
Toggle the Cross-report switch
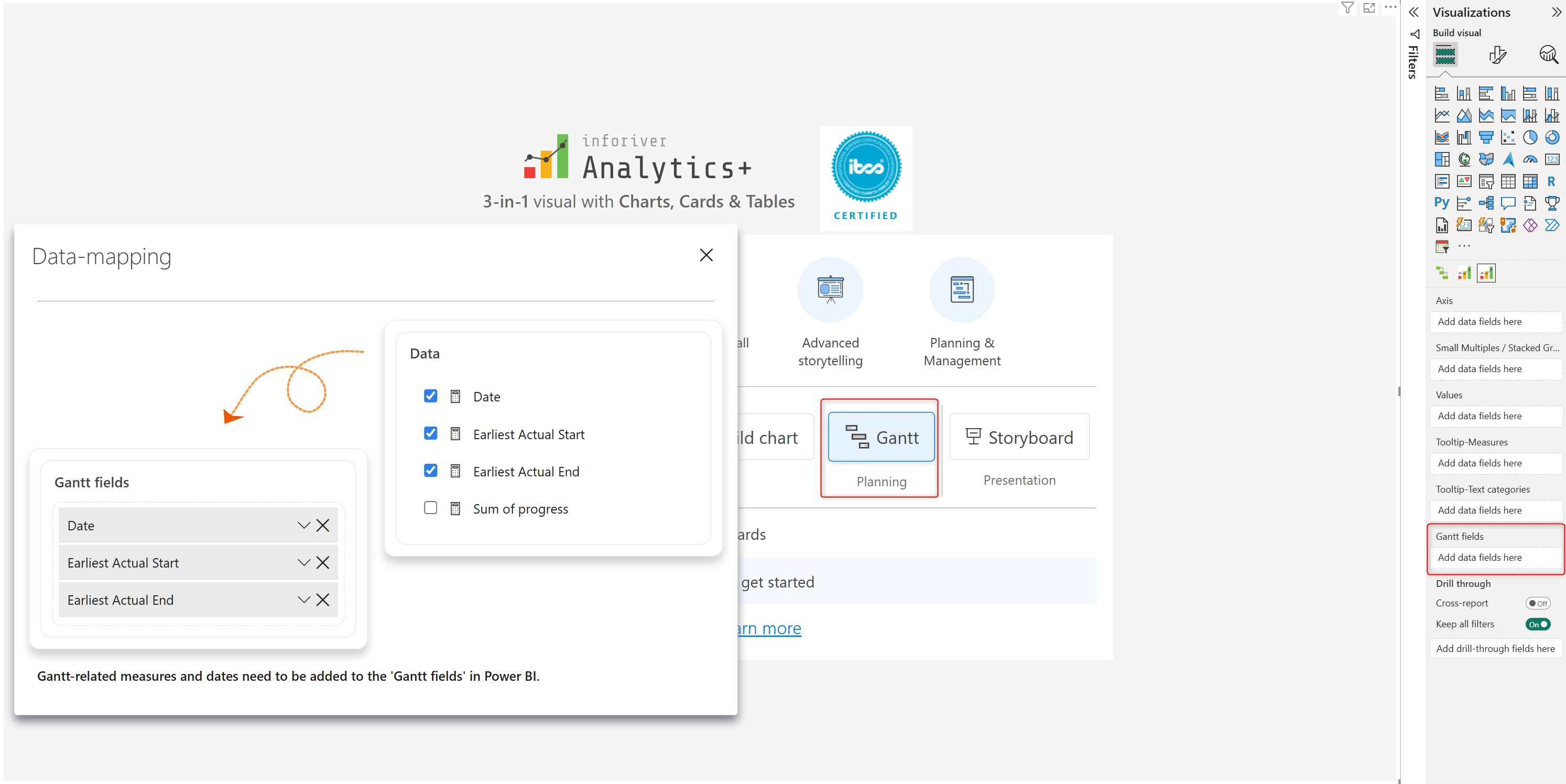(x=1537, y=604)
